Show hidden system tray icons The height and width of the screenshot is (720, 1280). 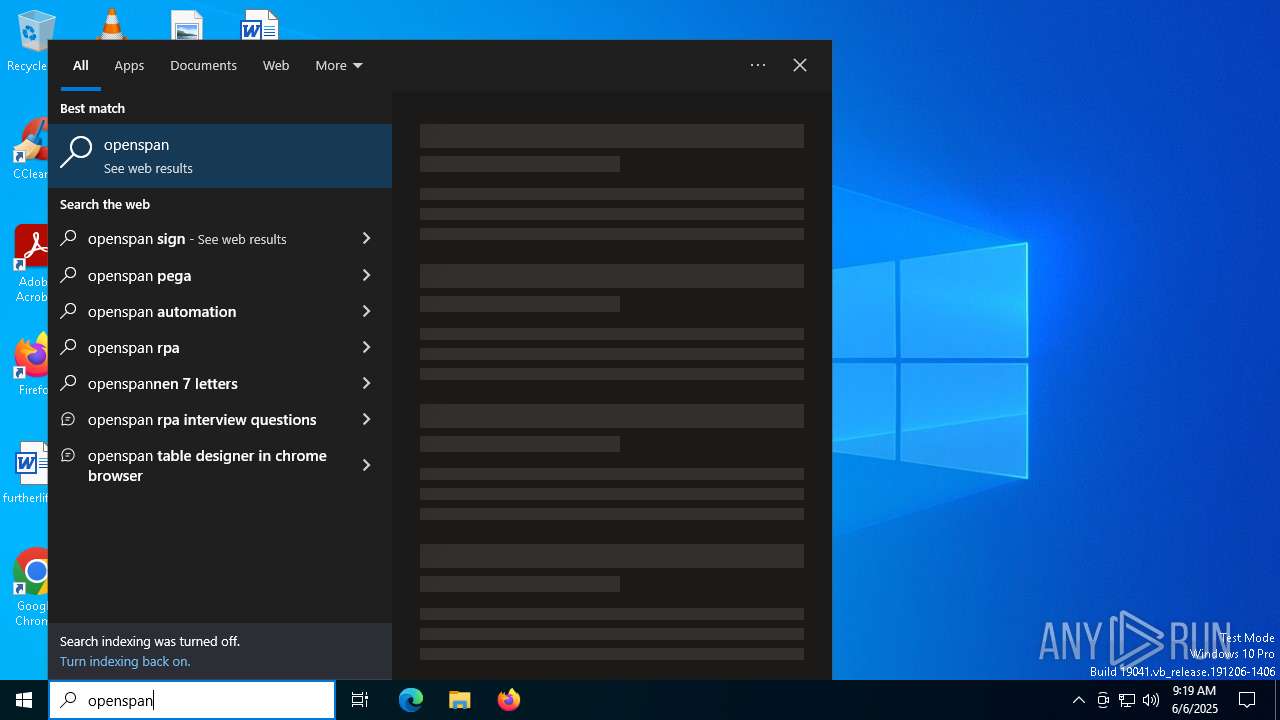tap(1078, 700)
